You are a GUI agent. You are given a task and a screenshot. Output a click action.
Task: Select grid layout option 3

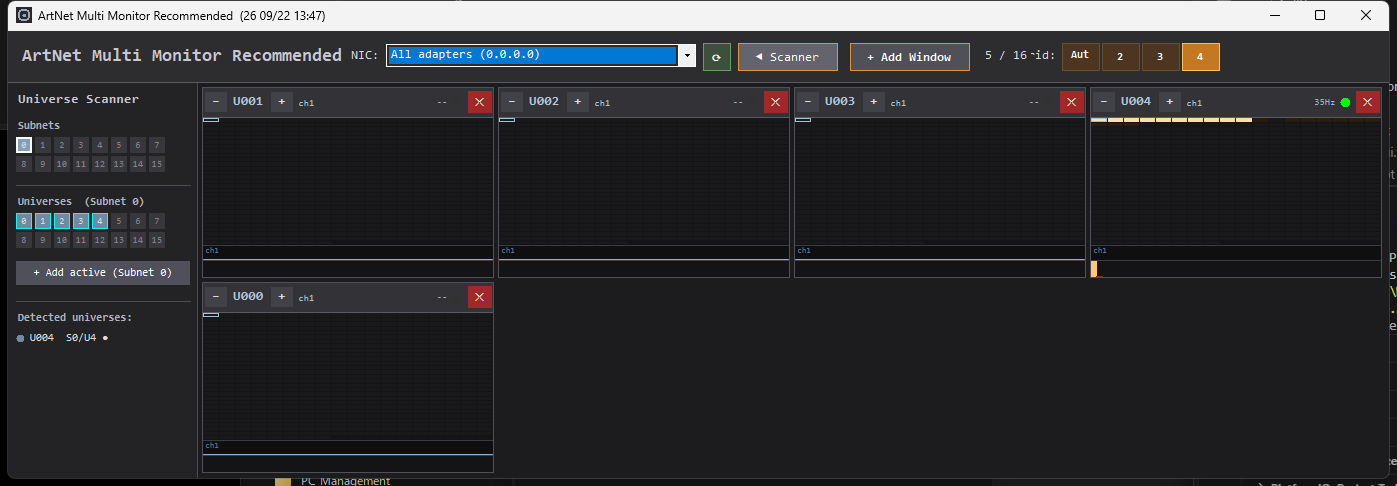[x=1160, y=57]
